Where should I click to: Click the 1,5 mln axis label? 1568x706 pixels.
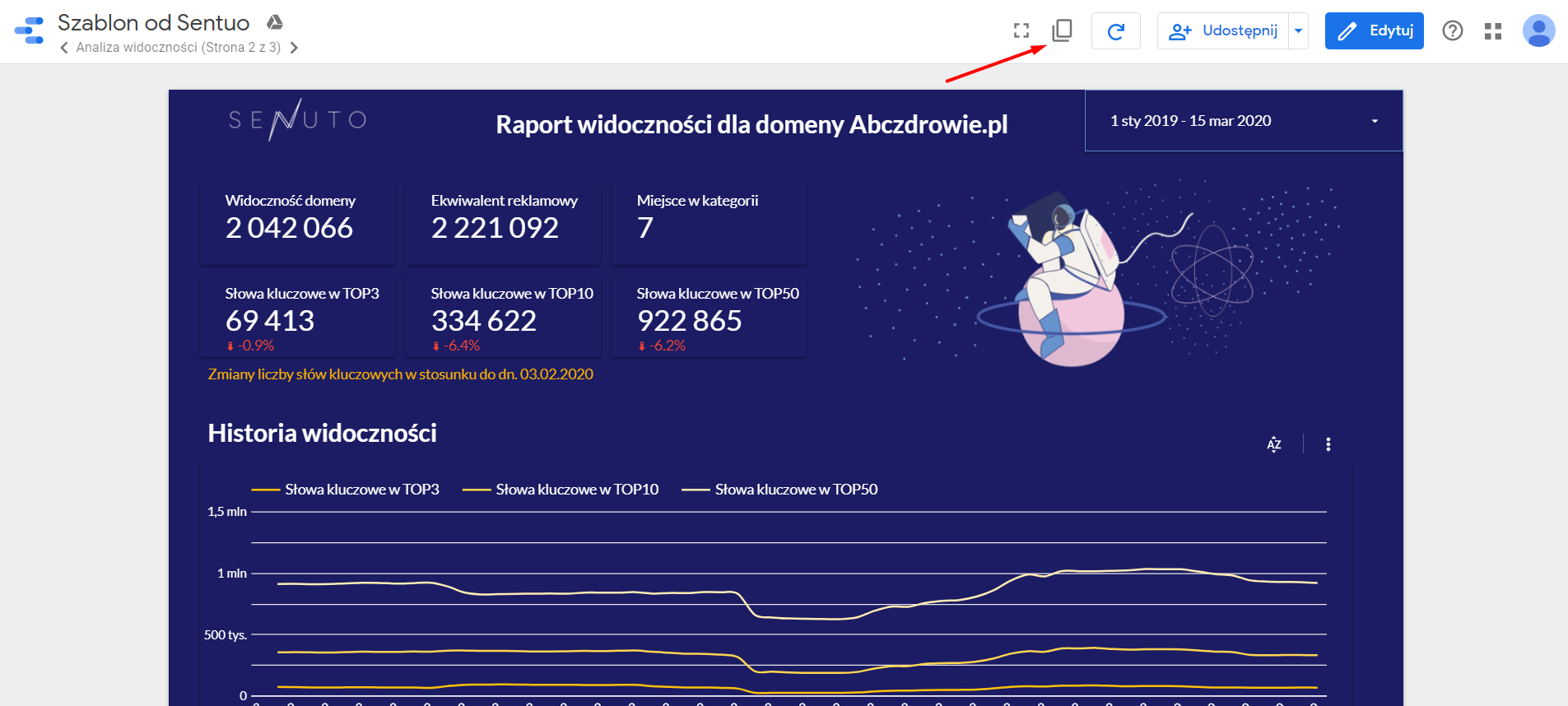[227, 512]
